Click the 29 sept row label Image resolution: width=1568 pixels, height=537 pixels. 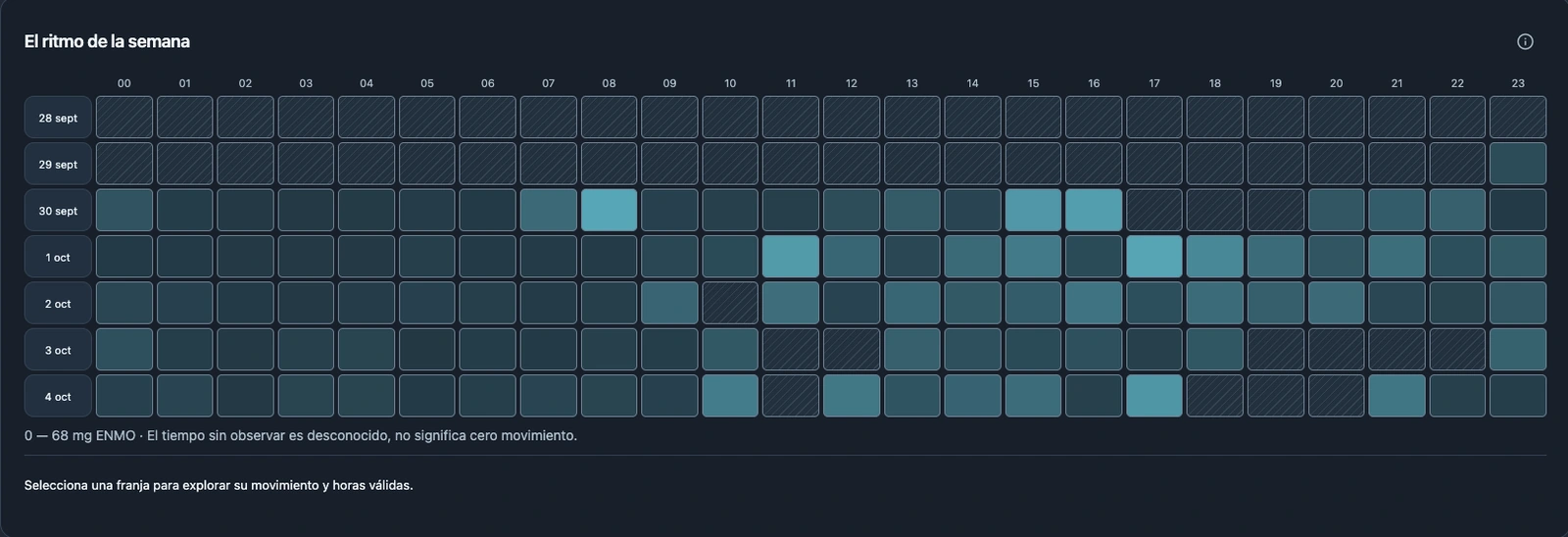click(x=58, y=164)
